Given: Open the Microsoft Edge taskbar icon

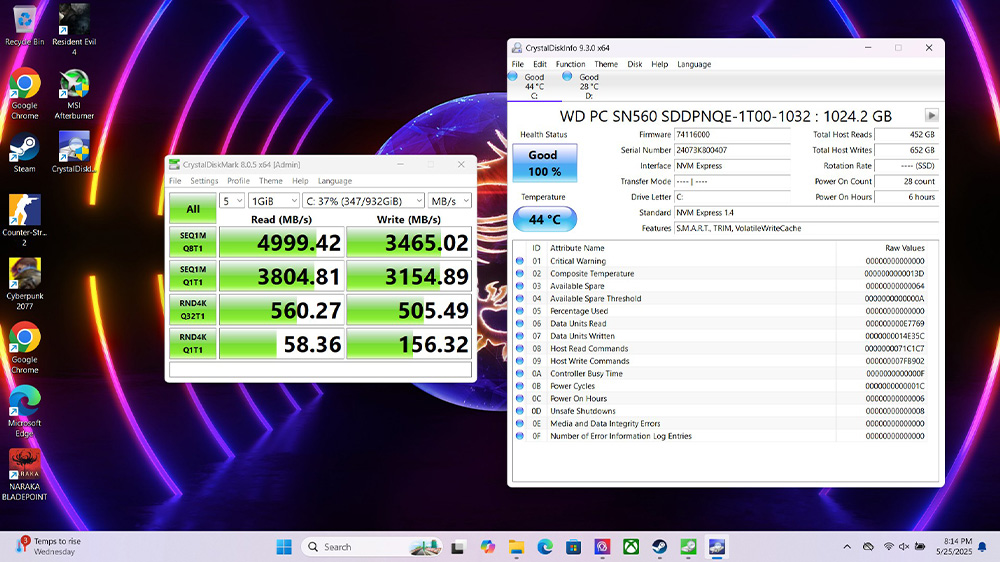Looking at the screenshot, I should 545,547.
